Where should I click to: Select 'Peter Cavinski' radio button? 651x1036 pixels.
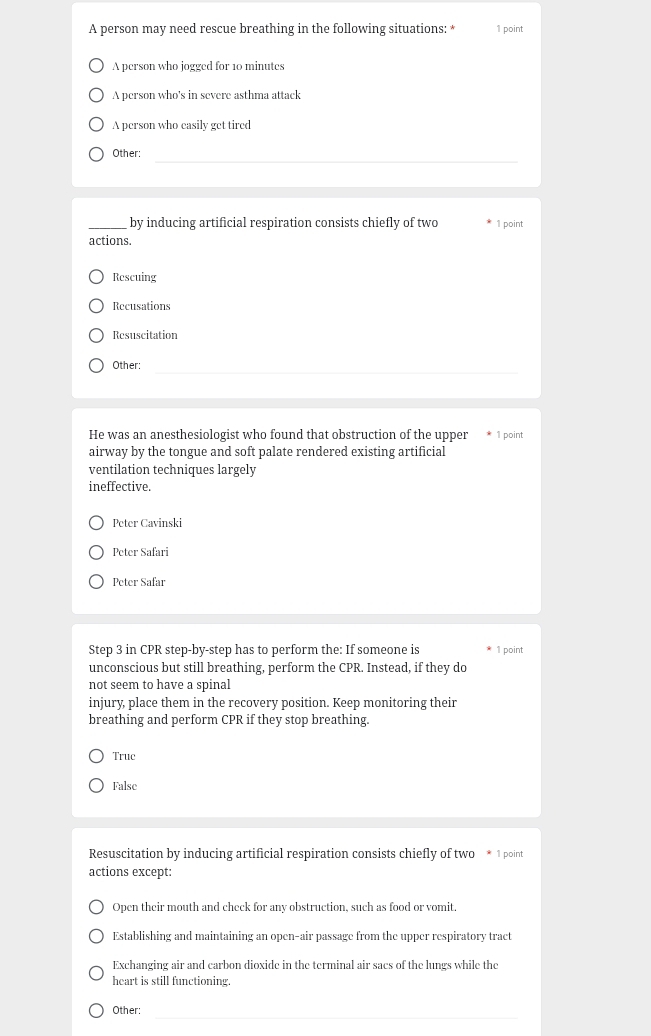point(96,523)
